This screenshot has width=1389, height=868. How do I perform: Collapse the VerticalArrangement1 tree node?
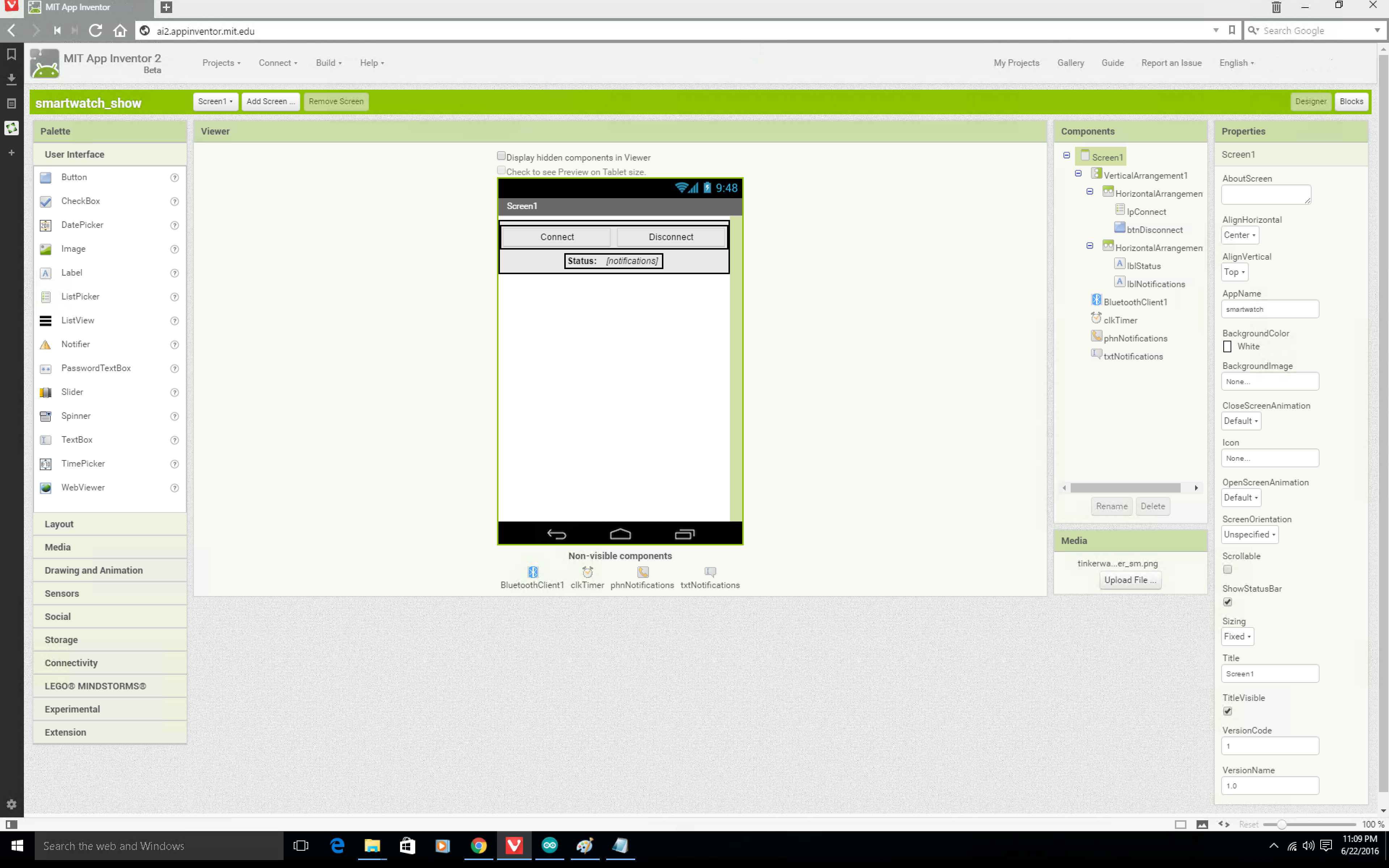[x=1078, y=173]
